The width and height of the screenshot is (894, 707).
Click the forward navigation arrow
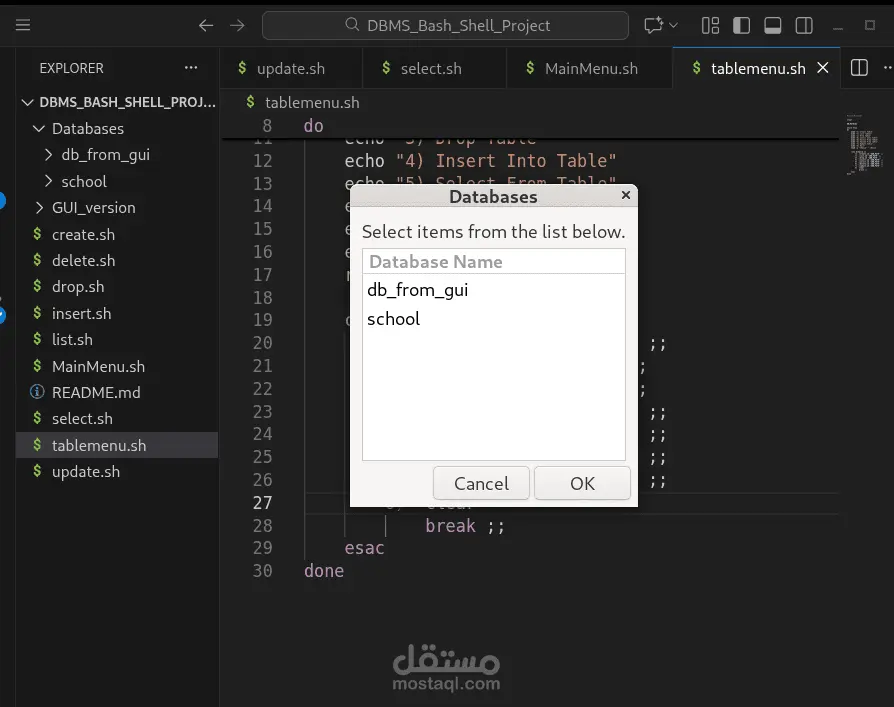coord(237,25)
